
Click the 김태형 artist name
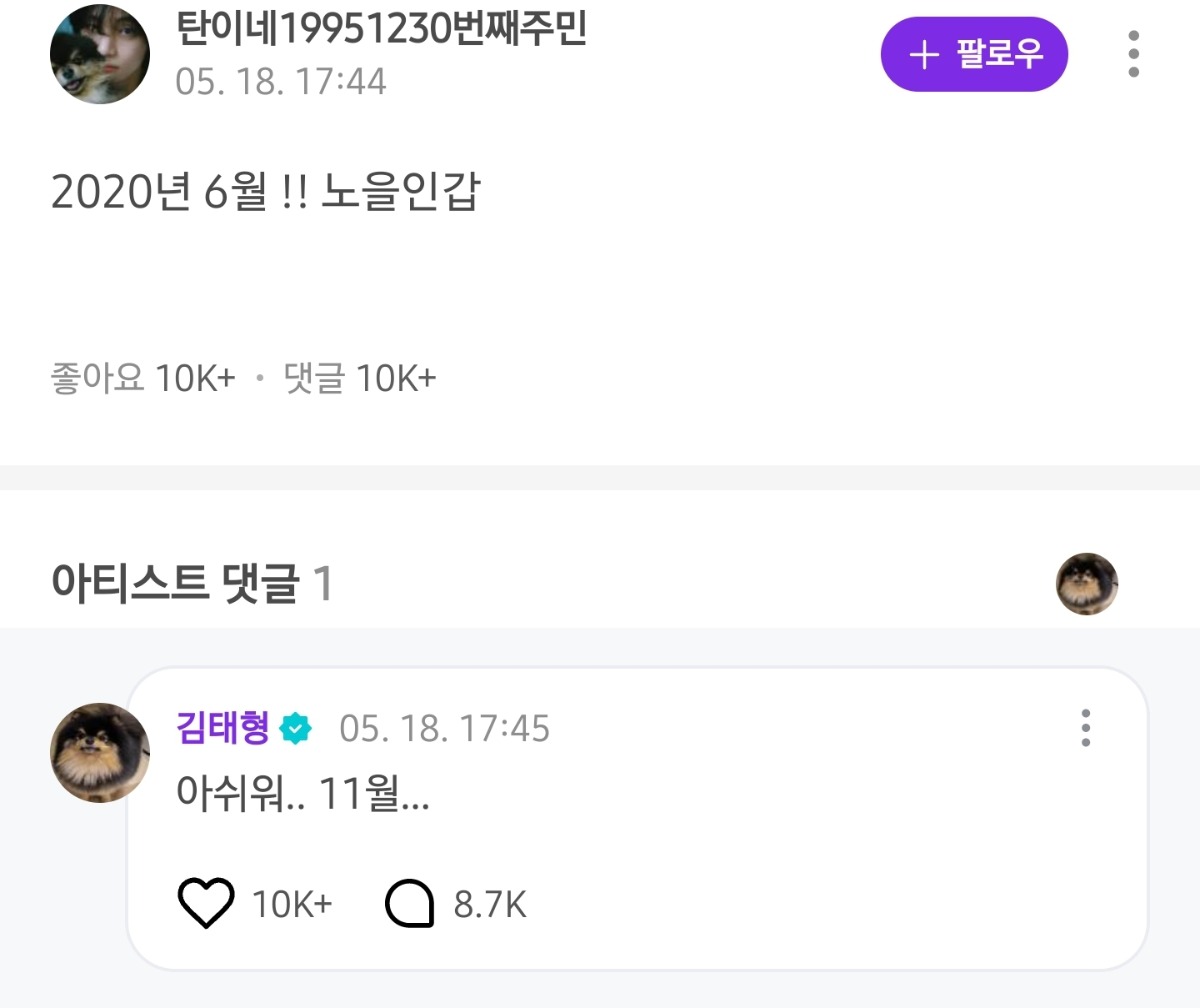click(223, 728)
